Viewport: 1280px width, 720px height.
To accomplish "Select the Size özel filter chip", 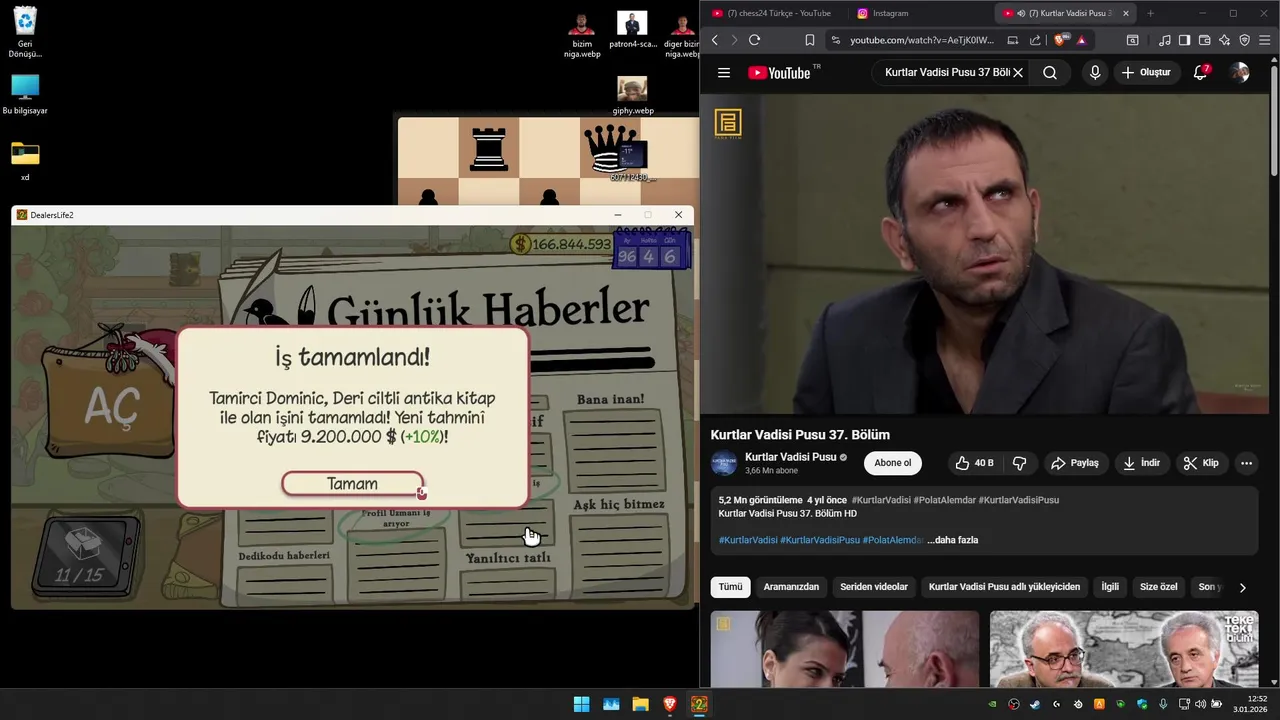I will 1159,587.
